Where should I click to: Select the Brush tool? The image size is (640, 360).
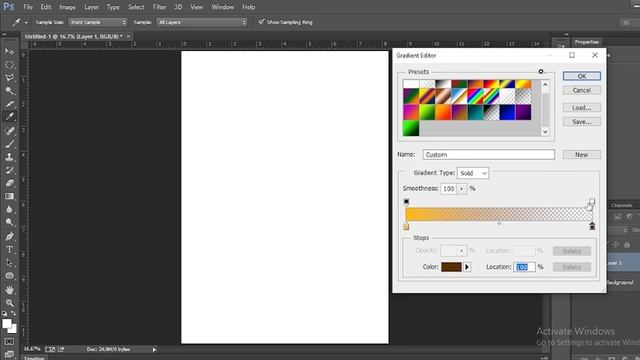click(9, 144)
